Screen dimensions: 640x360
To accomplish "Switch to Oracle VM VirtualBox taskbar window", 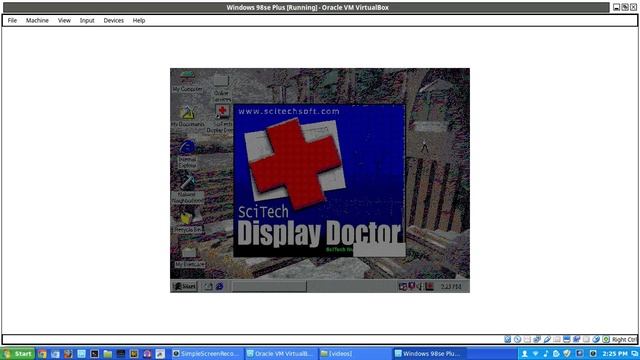I will coord(281,353).
